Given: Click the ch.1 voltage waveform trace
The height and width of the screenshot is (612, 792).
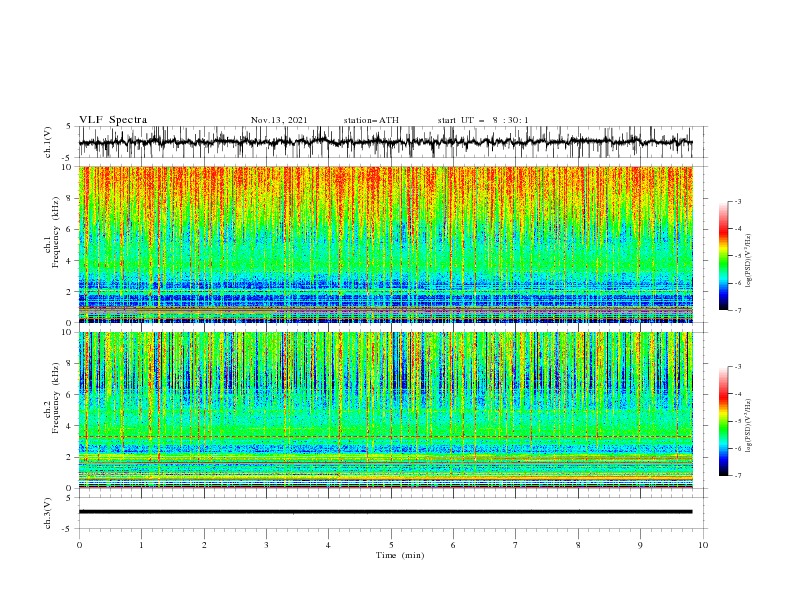Looking at the screenshot, I should (x=385, y=142).
